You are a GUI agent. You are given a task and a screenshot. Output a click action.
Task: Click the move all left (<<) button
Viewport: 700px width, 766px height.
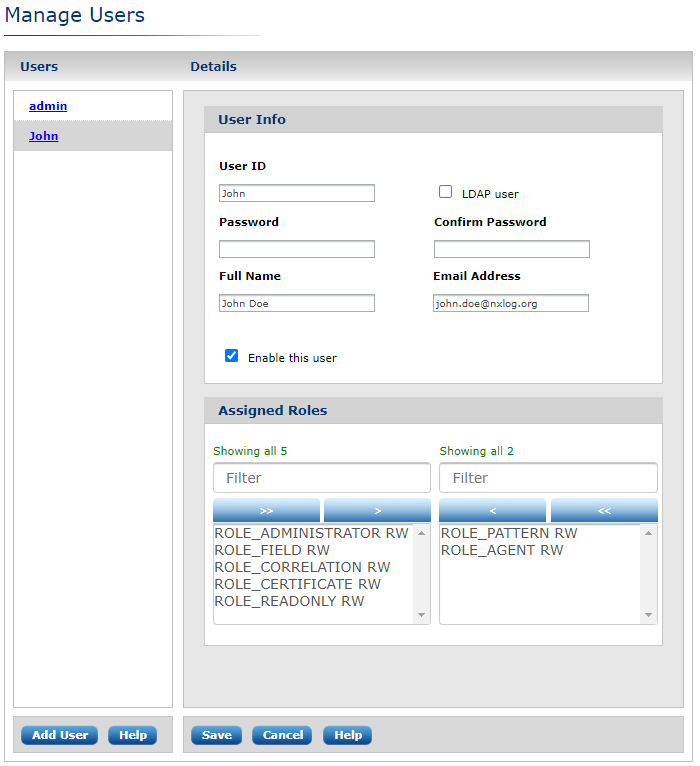click(604, 510)
